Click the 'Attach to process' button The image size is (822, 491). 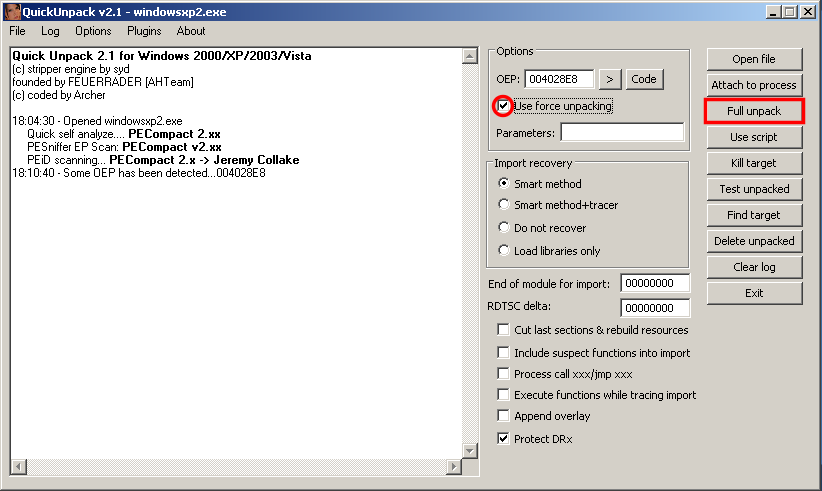coord(754,85)
